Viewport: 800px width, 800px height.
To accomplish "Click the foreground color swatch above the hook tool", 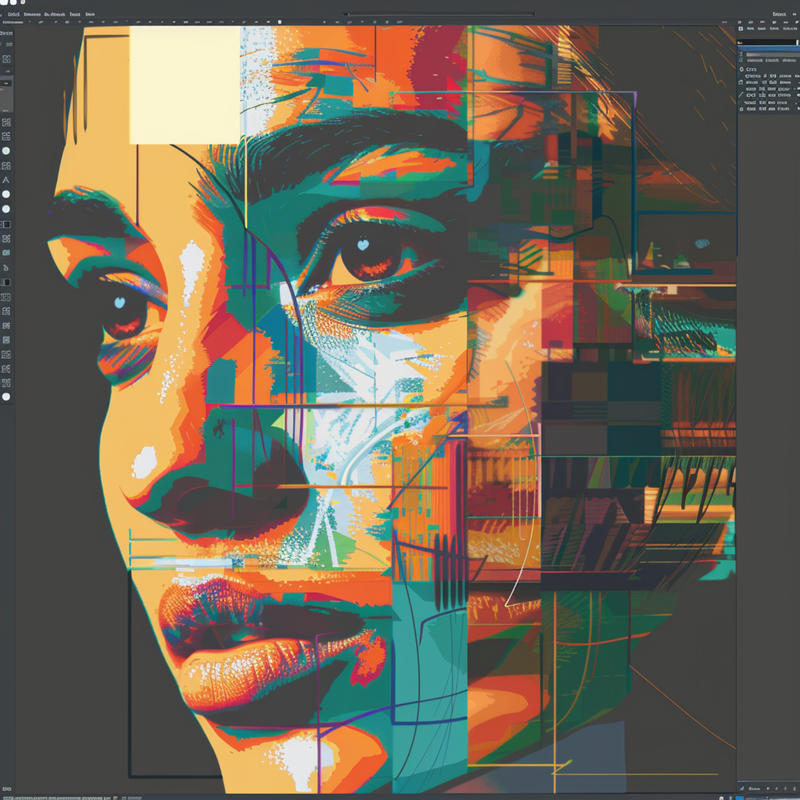I will click(6, 224).
